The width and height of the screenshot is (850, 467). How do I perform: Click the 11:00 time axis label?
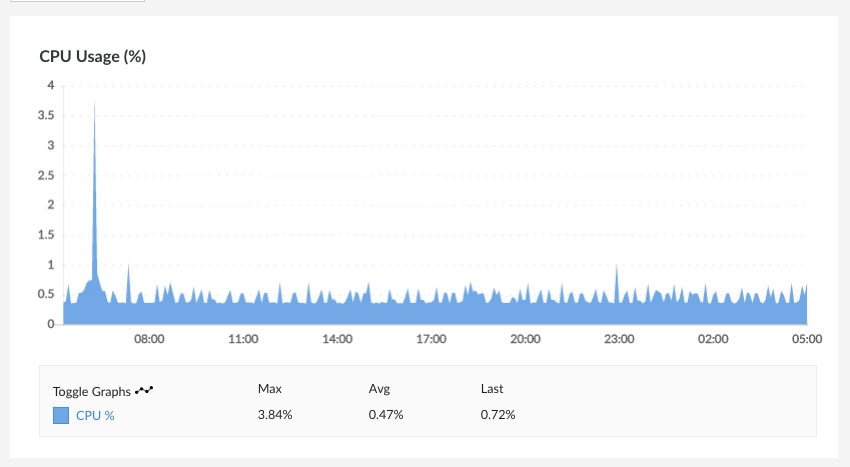pos(243,339)
